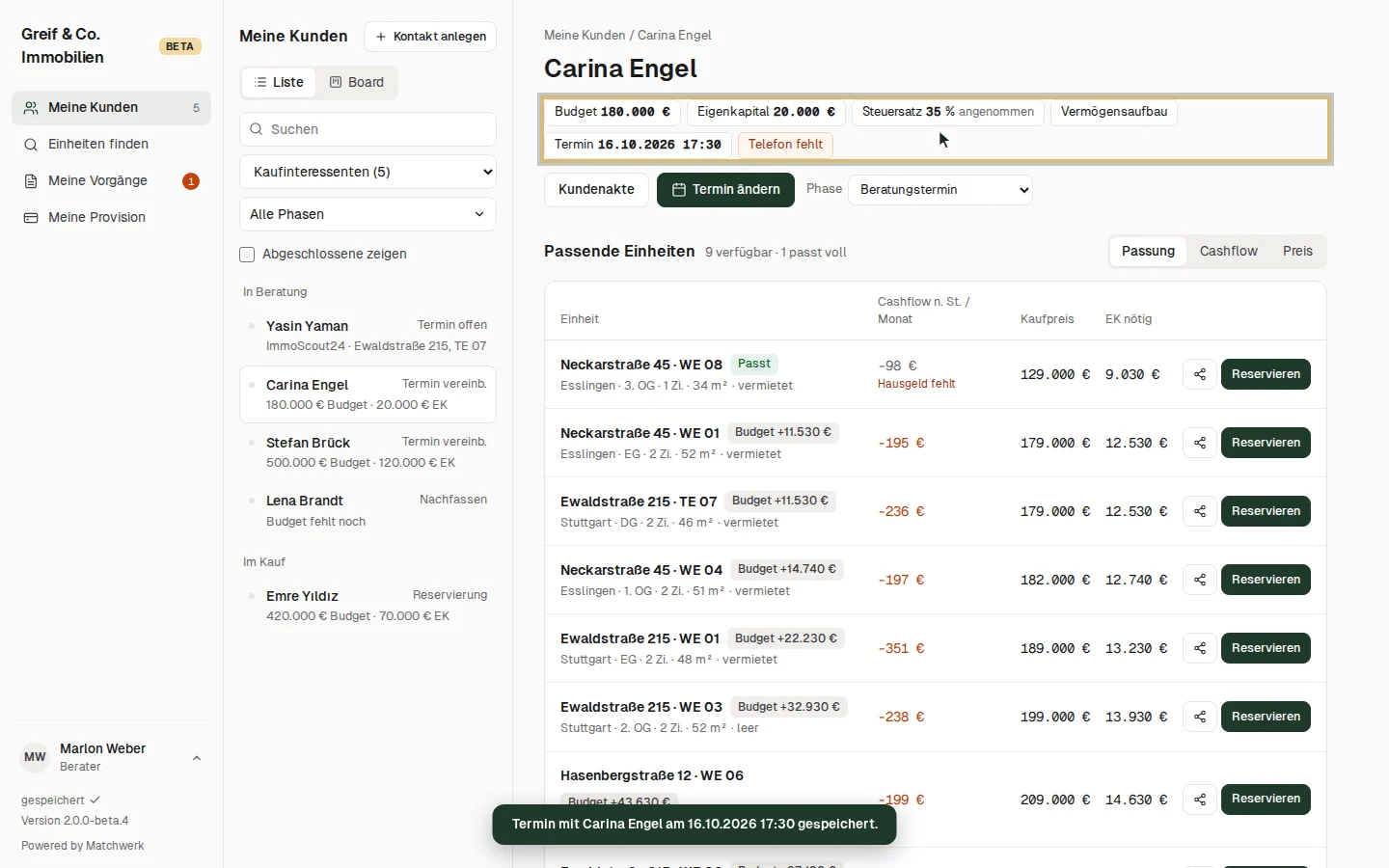Switch to Board view
Image resolution: width=1389 pixels, height=868 pixels.
(x=357, y=83)
